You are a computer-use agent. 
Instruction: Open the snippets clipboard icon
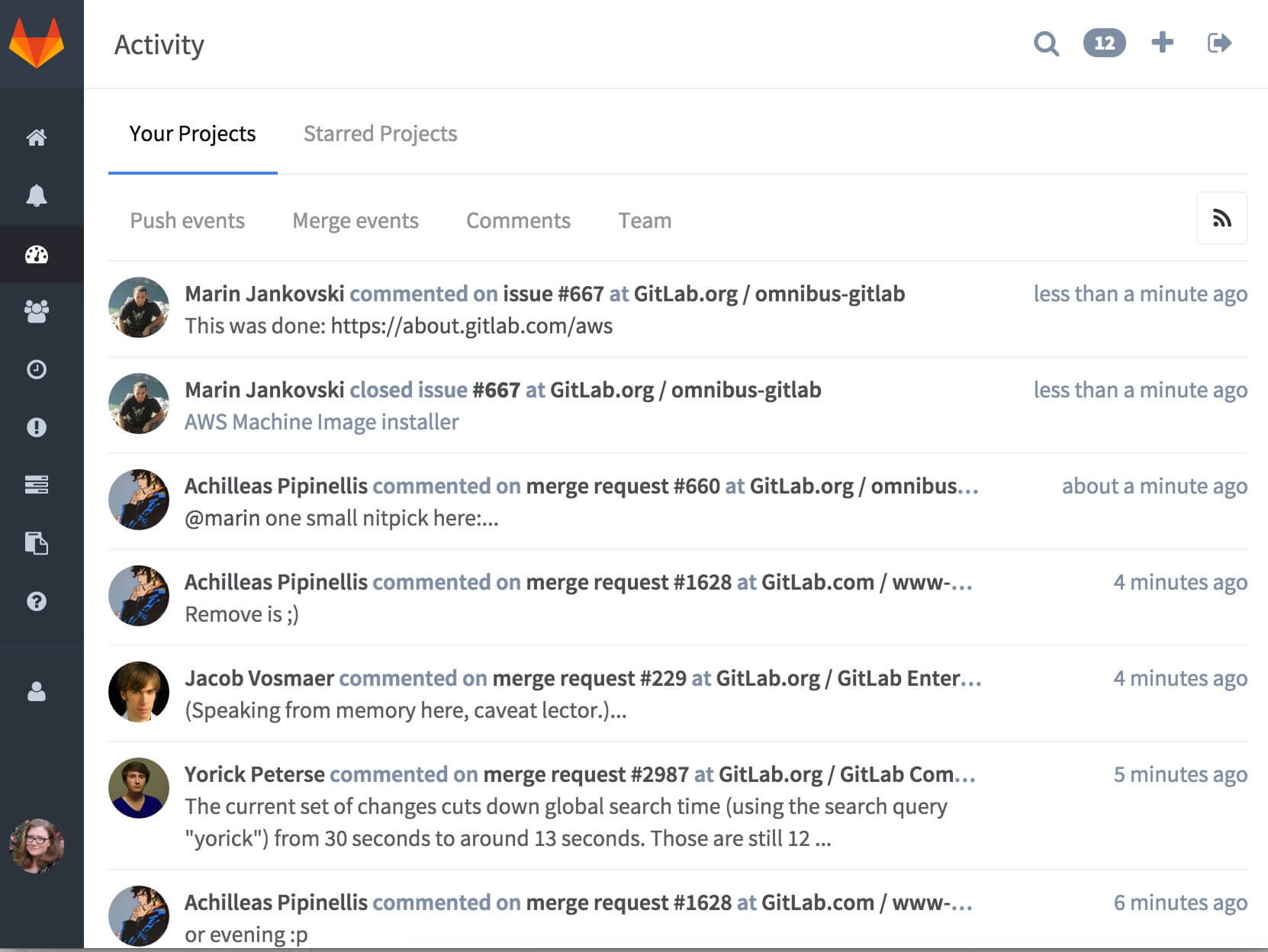(x=37, y=543)
